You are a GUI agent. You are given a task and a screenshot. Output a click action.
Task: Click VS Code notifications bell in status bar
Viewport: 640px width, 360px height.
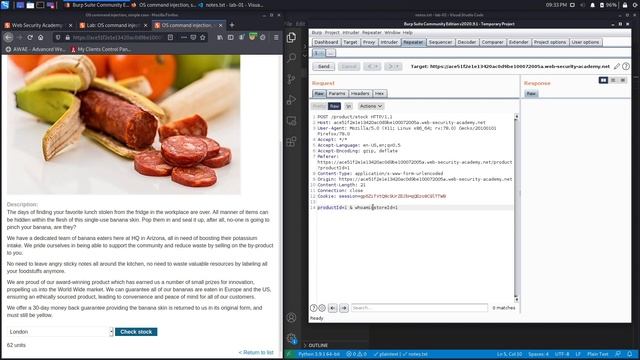coord(630,354)
